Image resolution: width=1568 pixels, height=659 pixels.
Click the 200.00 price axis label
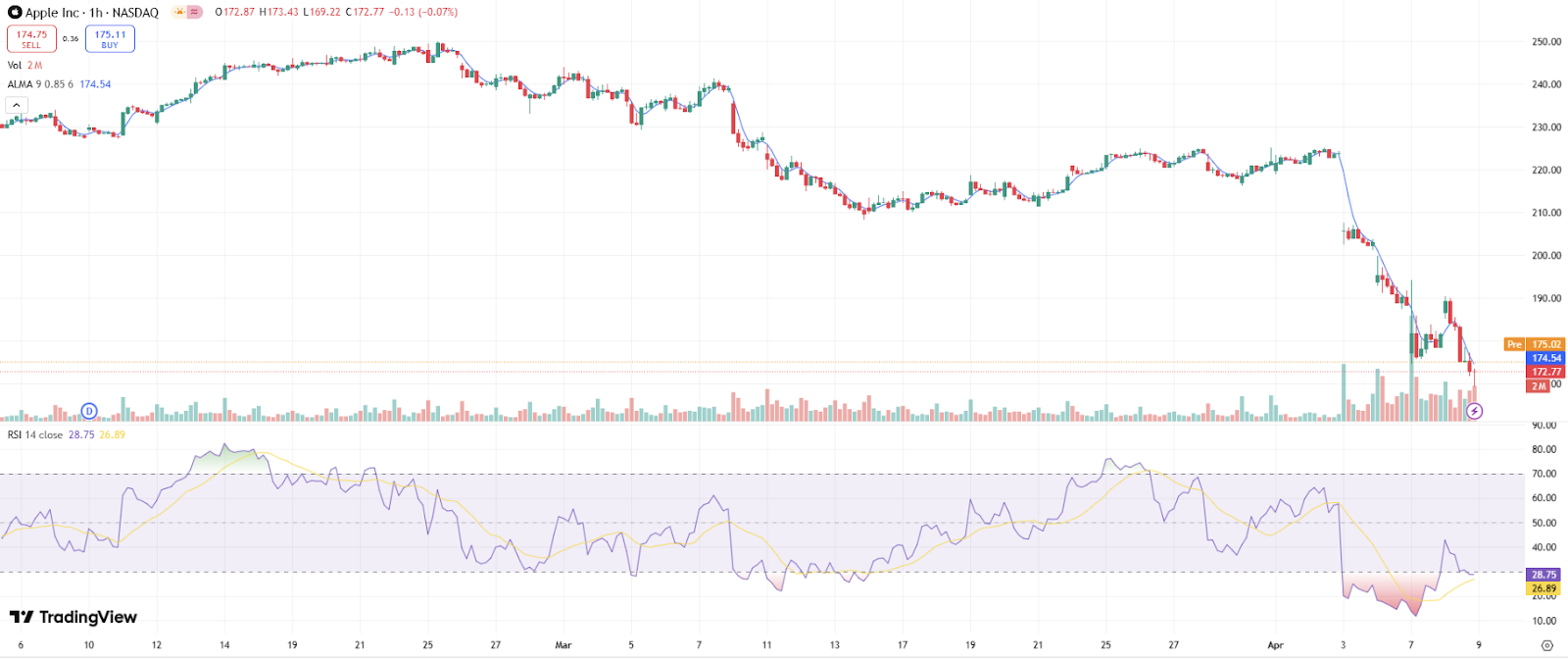click(x=1546, y=255)
